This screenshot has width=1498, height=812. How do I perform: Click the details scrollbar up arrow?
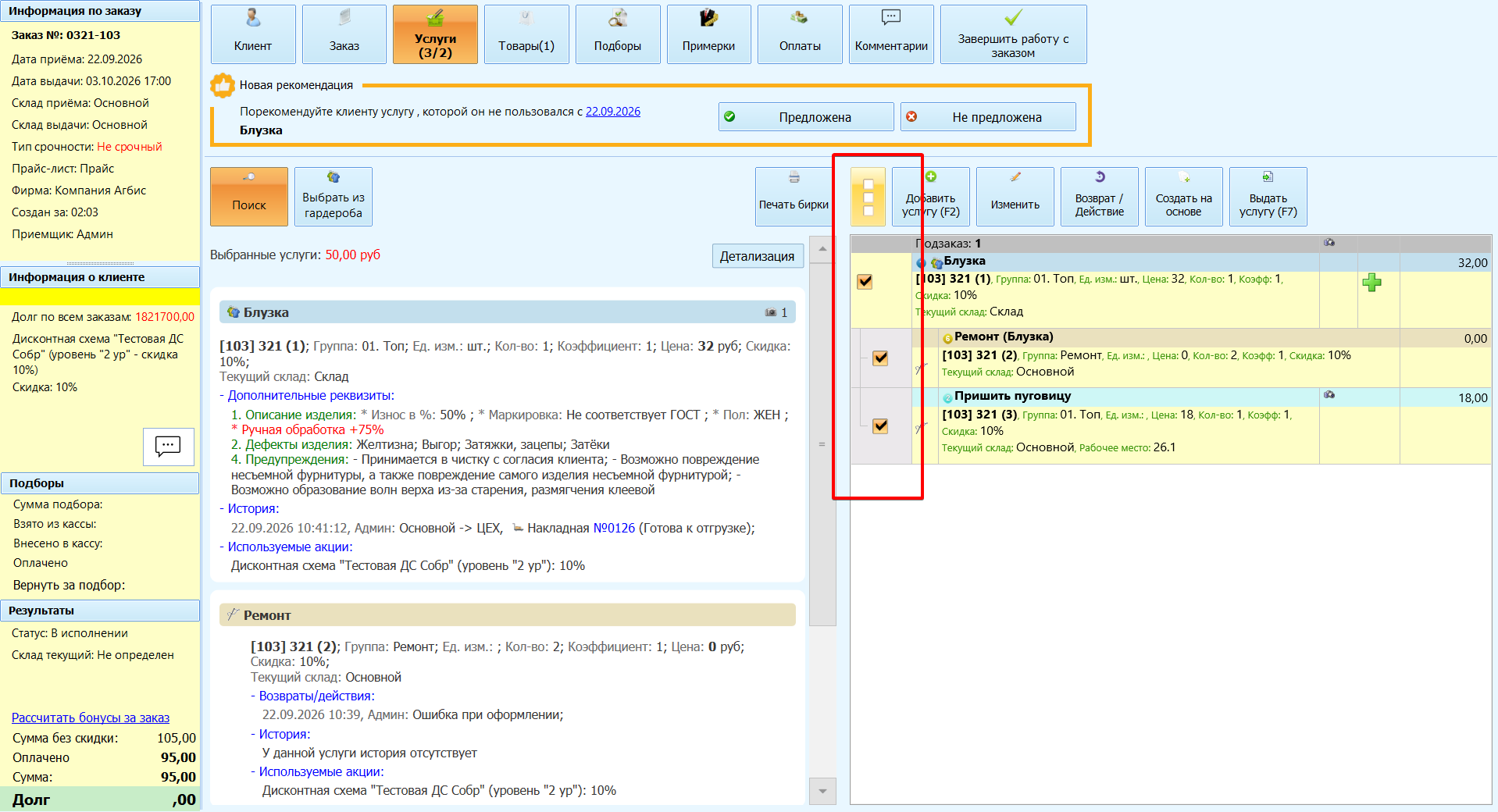822,249
